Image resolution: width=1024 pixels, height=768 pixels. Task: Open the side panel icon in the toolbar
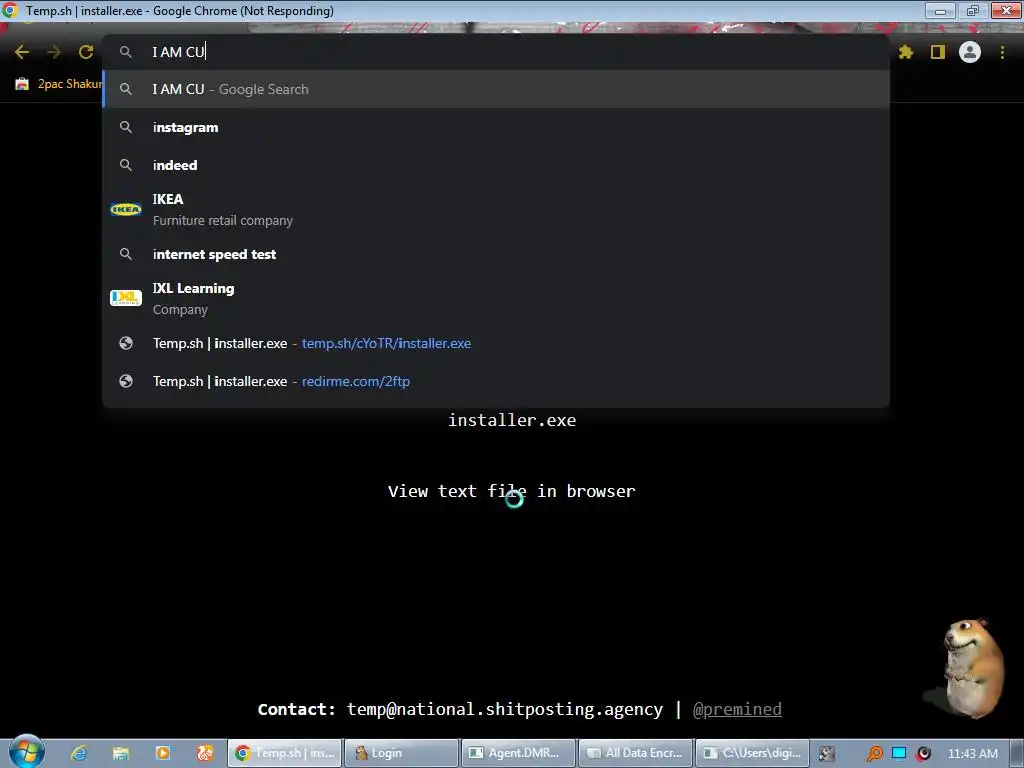point(938,52)
